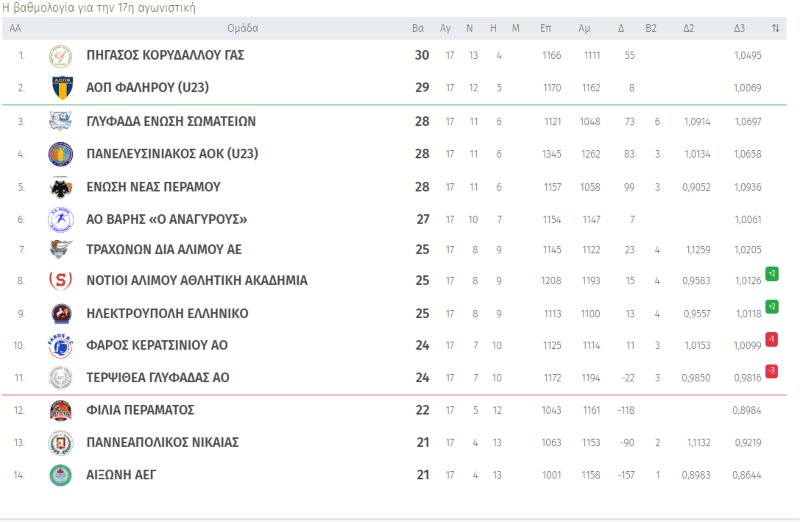
Task: Click the ΑΙΞΩΝΗ ΑΕΓ team logo
Action: pos(60,474)
